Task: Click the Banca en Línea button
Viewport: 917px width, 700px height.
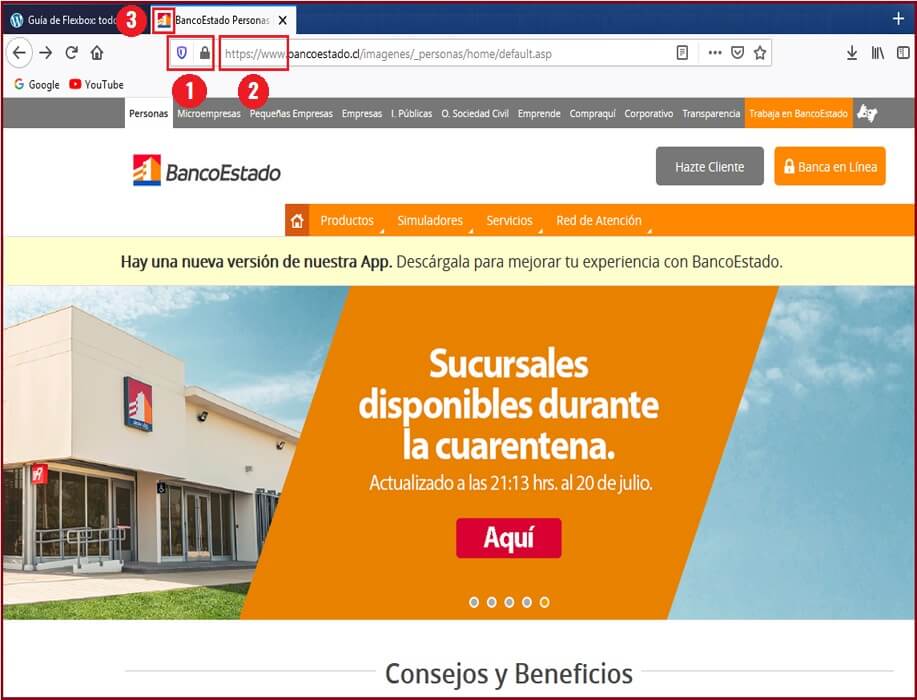Action: 830,166
